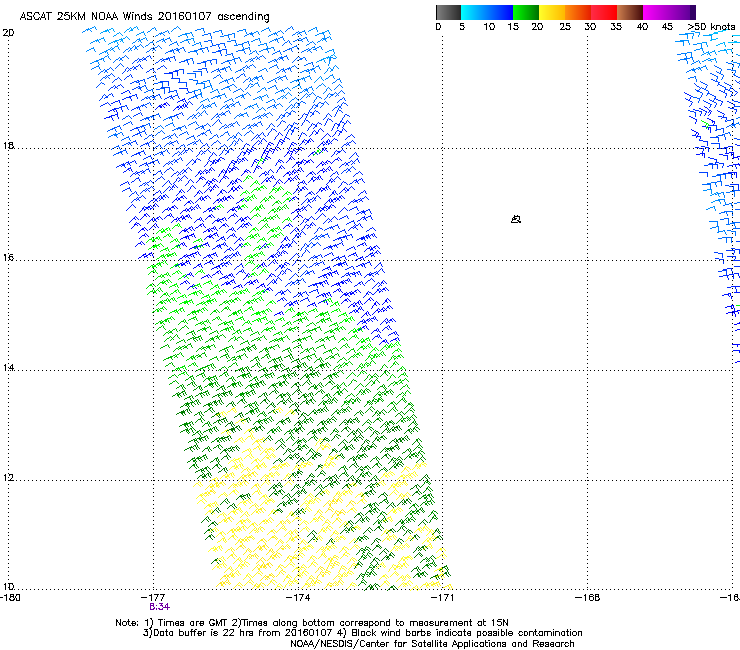The width and height of the screenshot is (740, 650).
Task: Click the latitude axis label '18'
Action: [x=8, y=145]
